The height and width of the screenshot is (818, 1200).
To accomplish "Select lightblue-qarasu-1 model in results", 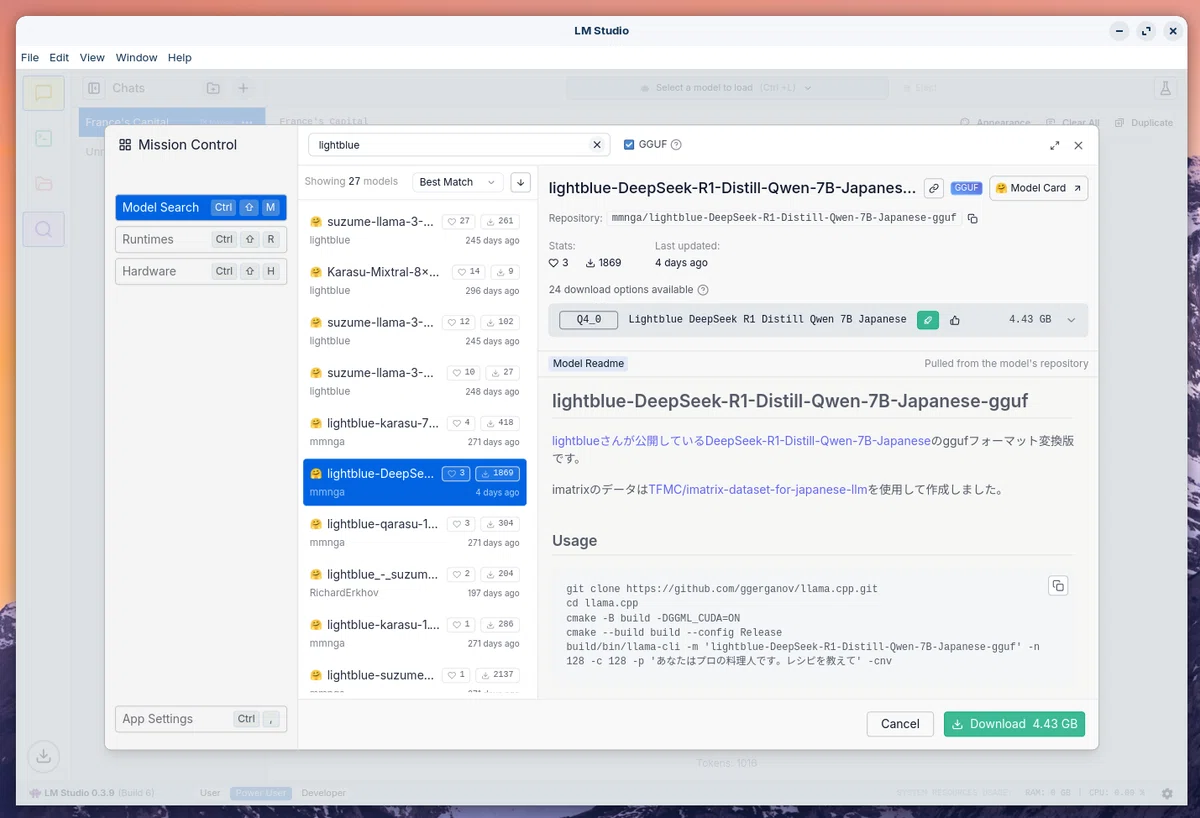I will [415, 533].
